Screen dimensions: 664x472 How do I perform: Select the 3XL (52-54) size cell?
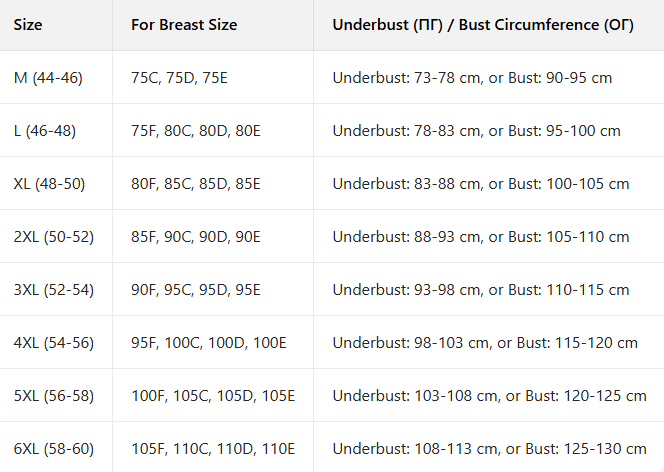pyautogui.click(x=53, y=290)
